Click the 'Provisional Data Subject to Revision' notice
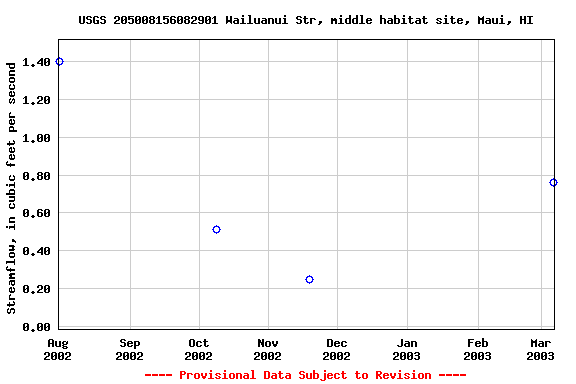 point(305,375)
